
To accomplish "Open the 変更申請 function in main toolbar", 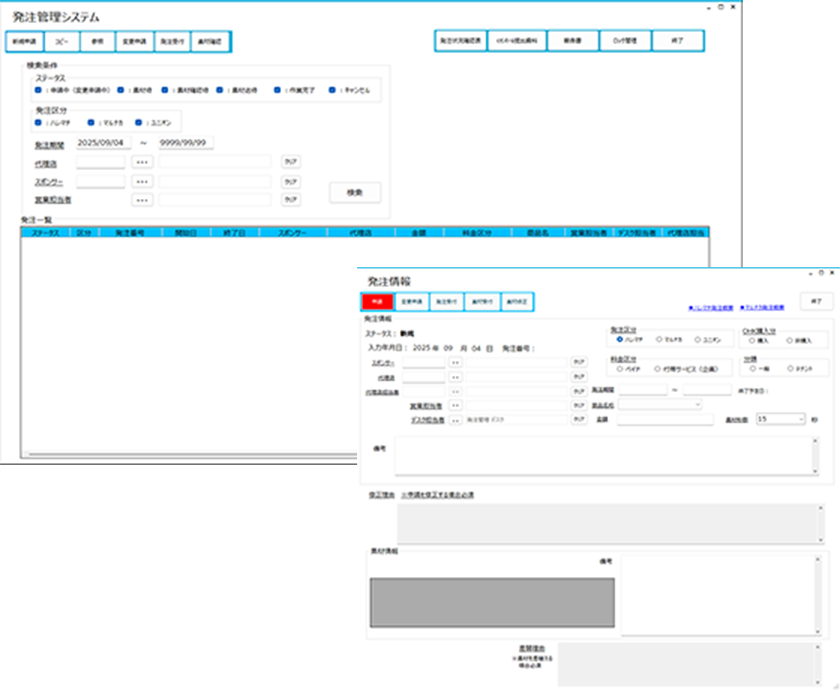I will click(x=133, y=42).
